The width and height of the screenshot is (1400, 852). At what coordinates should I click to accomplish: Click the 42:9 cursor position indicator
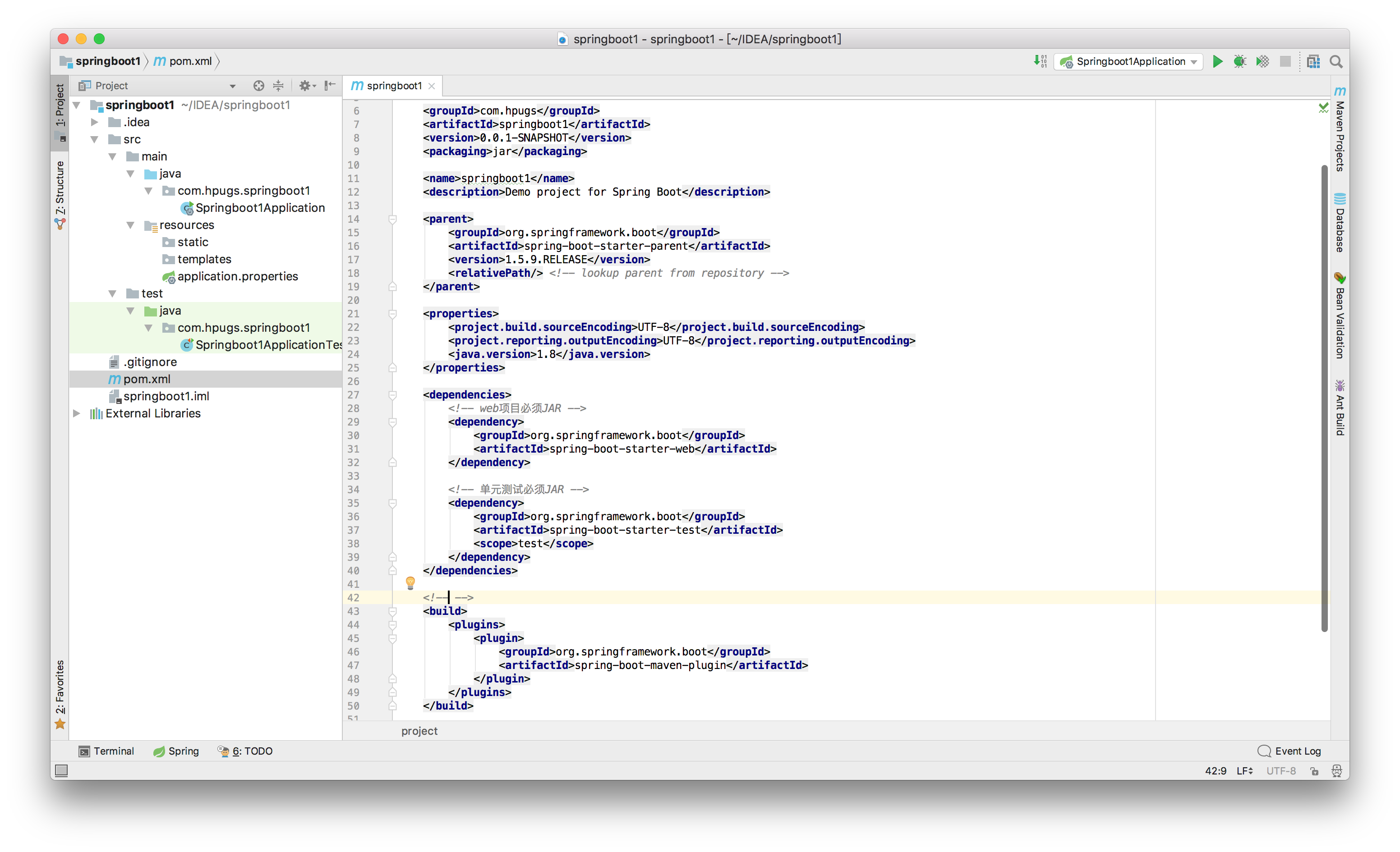(x=1216, y=771)
